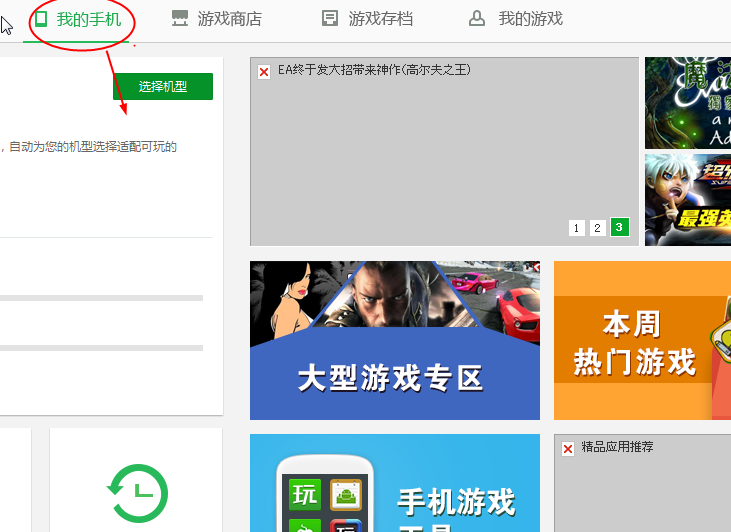Open the 精品应用推荐 panel
Image resolution: width=731 pixels, height=532 pixels.
[x=642, y=483]
